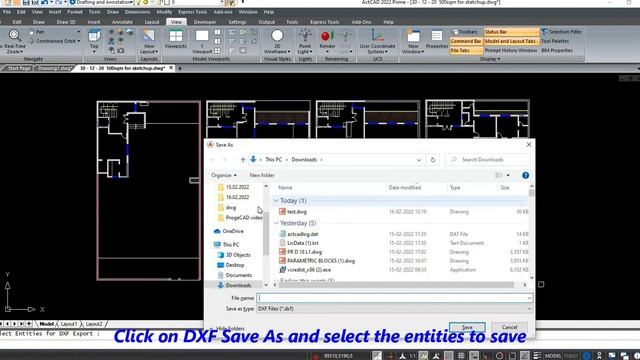640x360 pixels.
Task: Collapse the Yesterday (5) group
Action: coord(276,223)
